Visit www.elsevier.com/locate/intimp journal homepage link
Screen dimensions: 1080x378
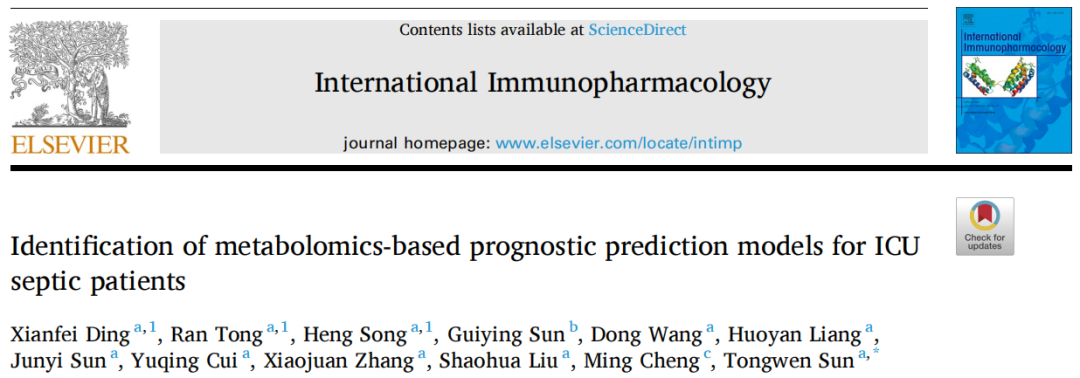click(619, 143)
